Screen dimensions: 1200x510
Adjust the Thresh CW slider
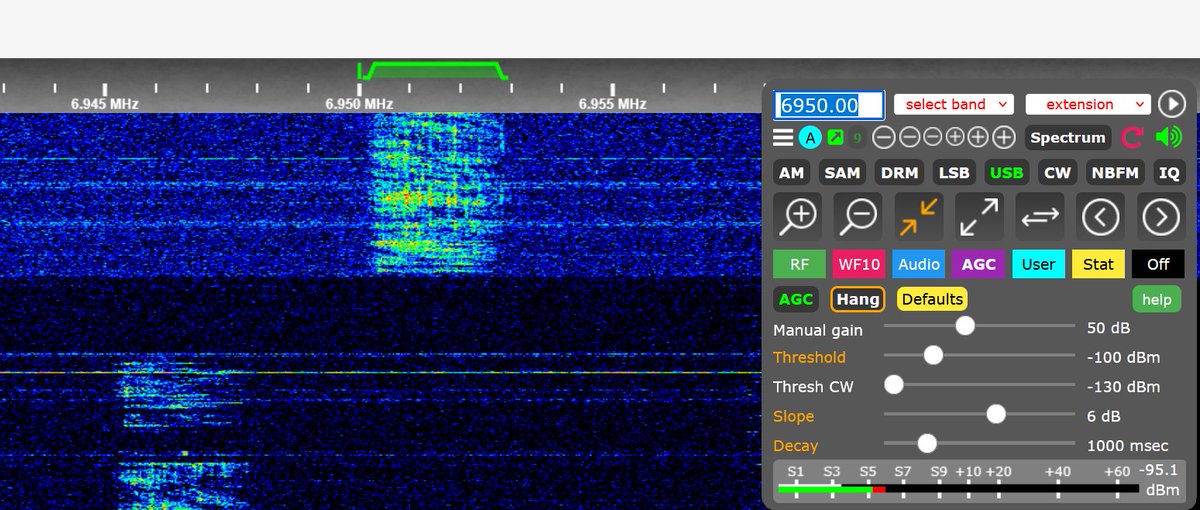point(980,385)
